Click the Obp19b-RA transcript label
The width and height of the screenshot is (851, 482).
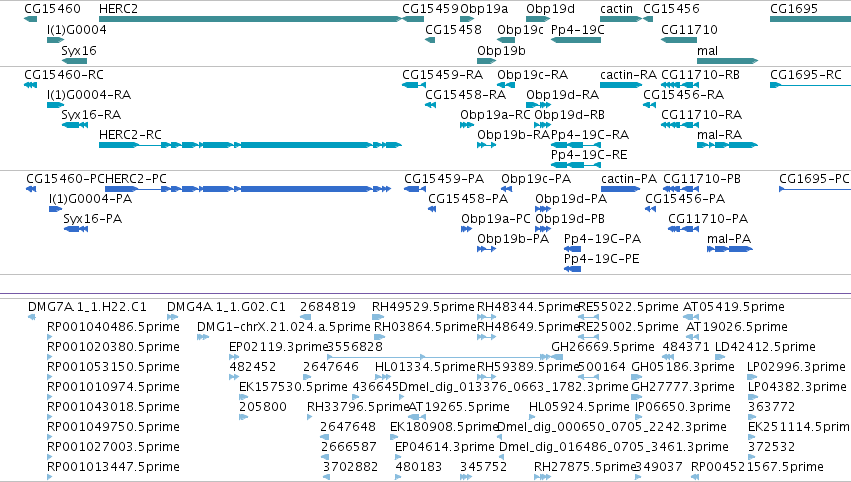[x=513, y=135]
